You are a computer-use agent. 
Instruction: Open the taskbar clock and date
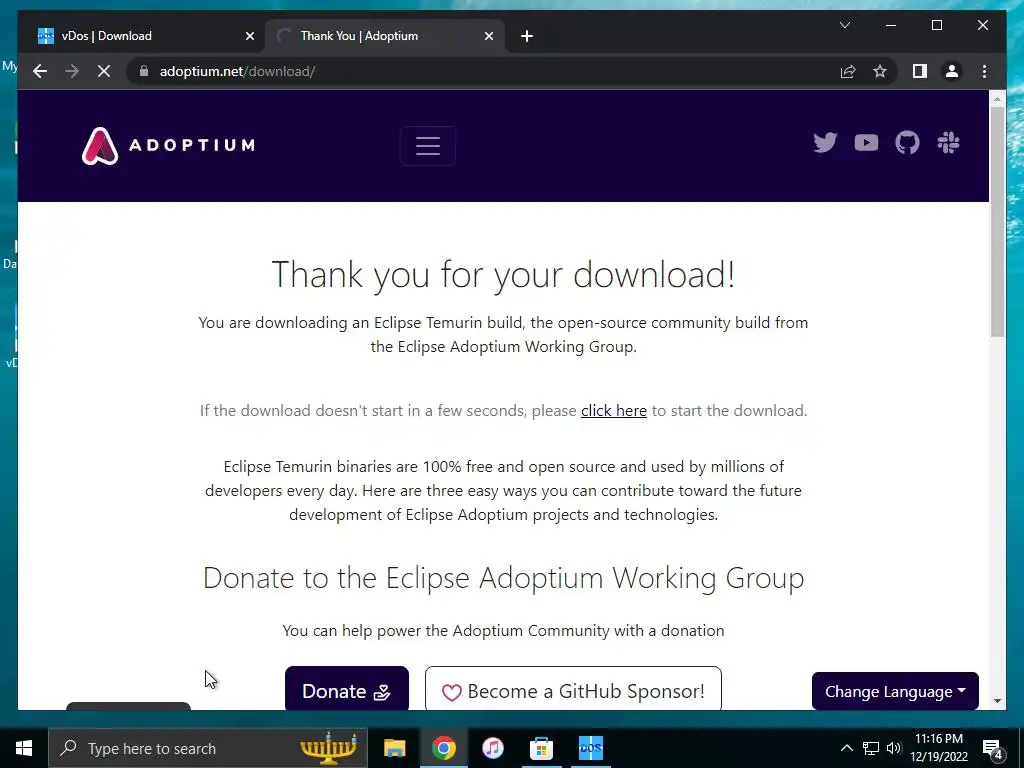tap(938, 748)
